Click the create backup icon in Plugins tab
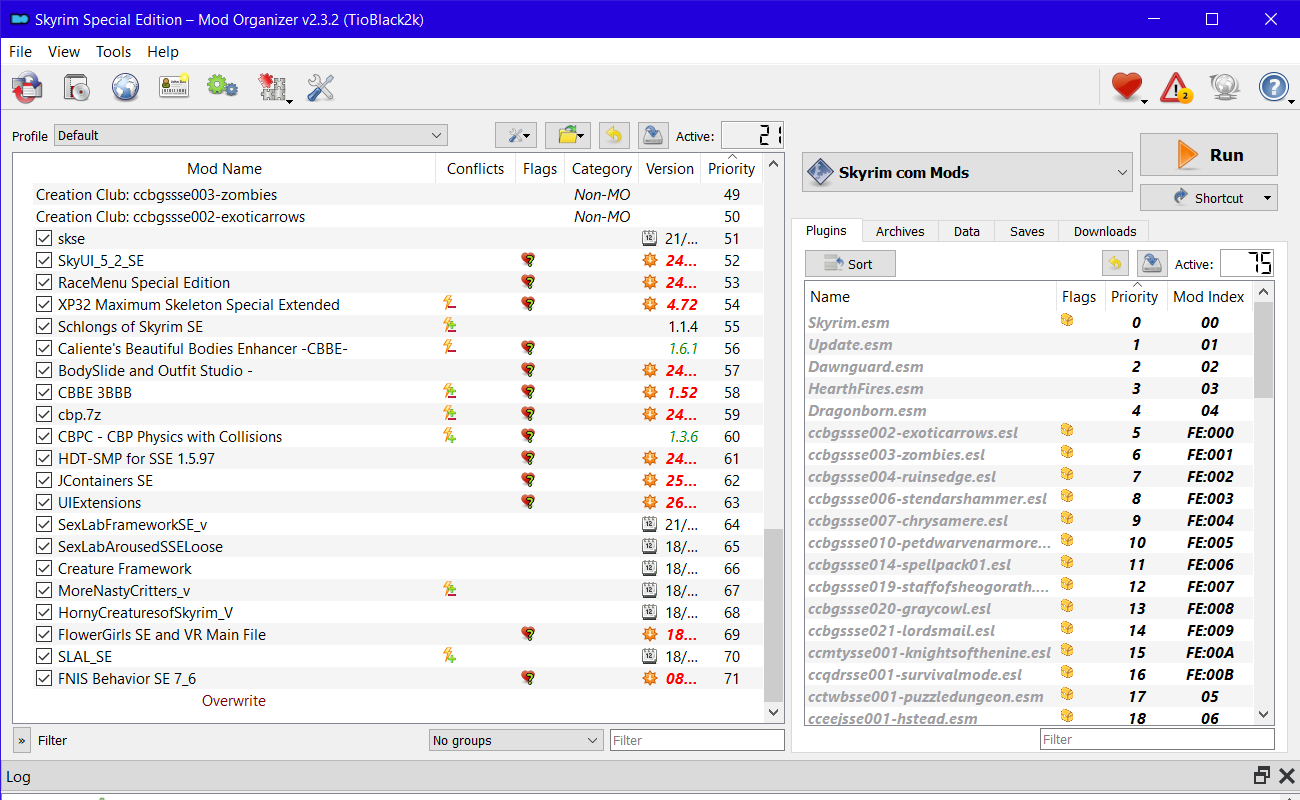This screenshot has width=1300, height=800. [1152, 264]
